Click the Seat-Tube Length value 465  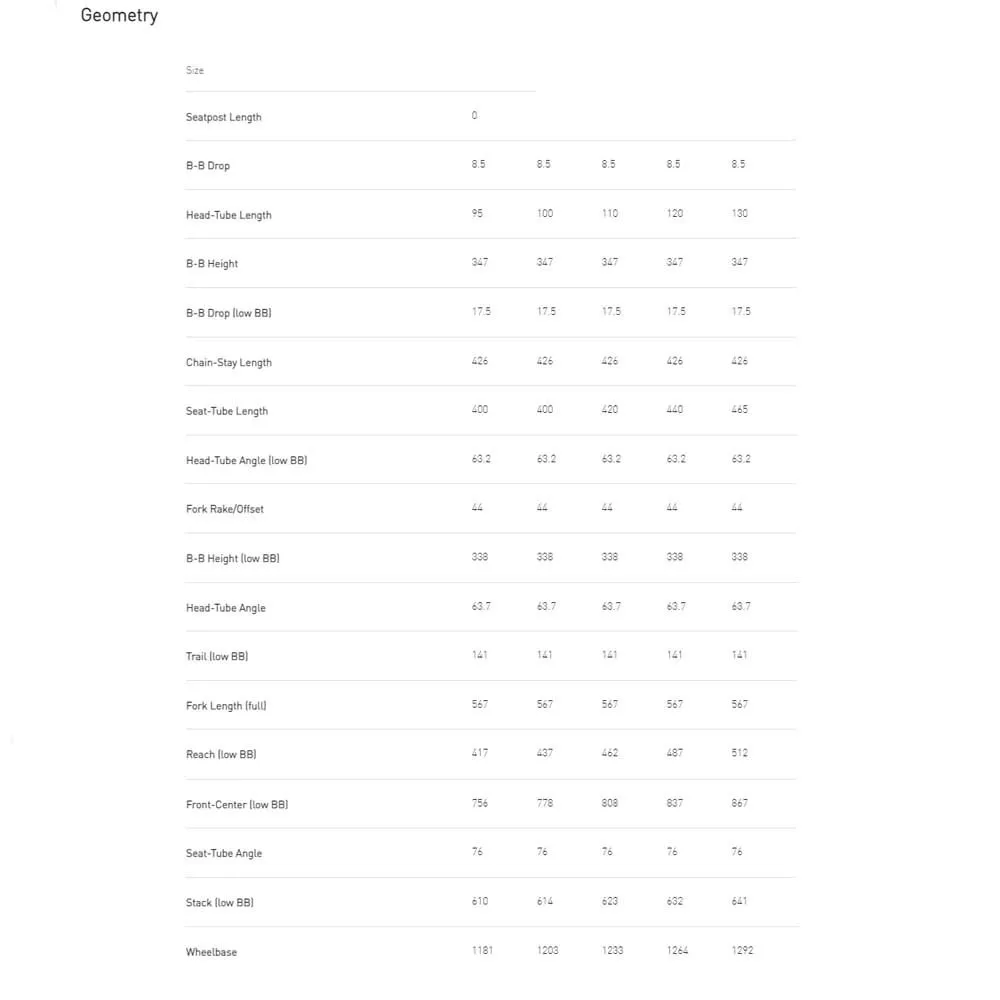tap(739, 409)
